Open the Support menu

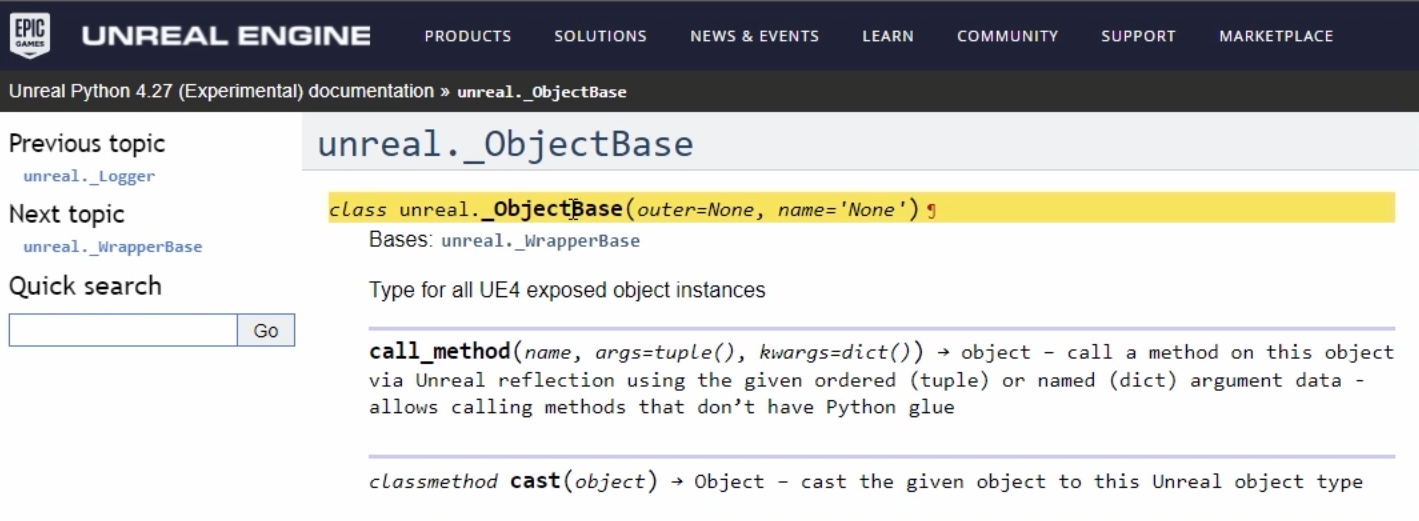pos(1138,36)
